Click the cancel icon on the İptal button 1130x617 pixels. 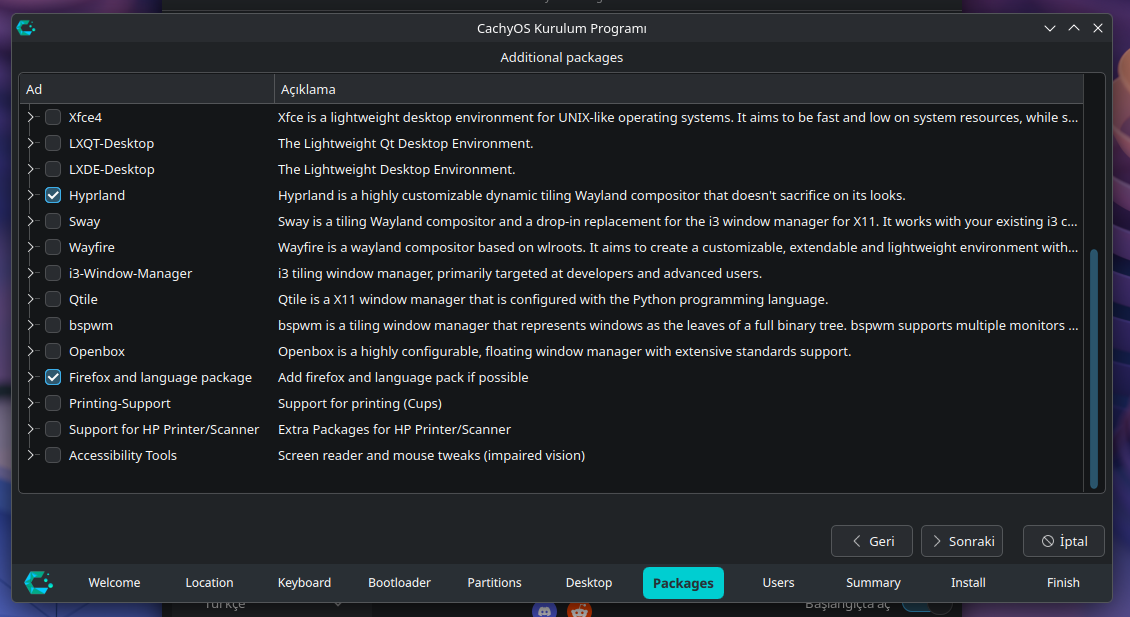(1048, 541)
